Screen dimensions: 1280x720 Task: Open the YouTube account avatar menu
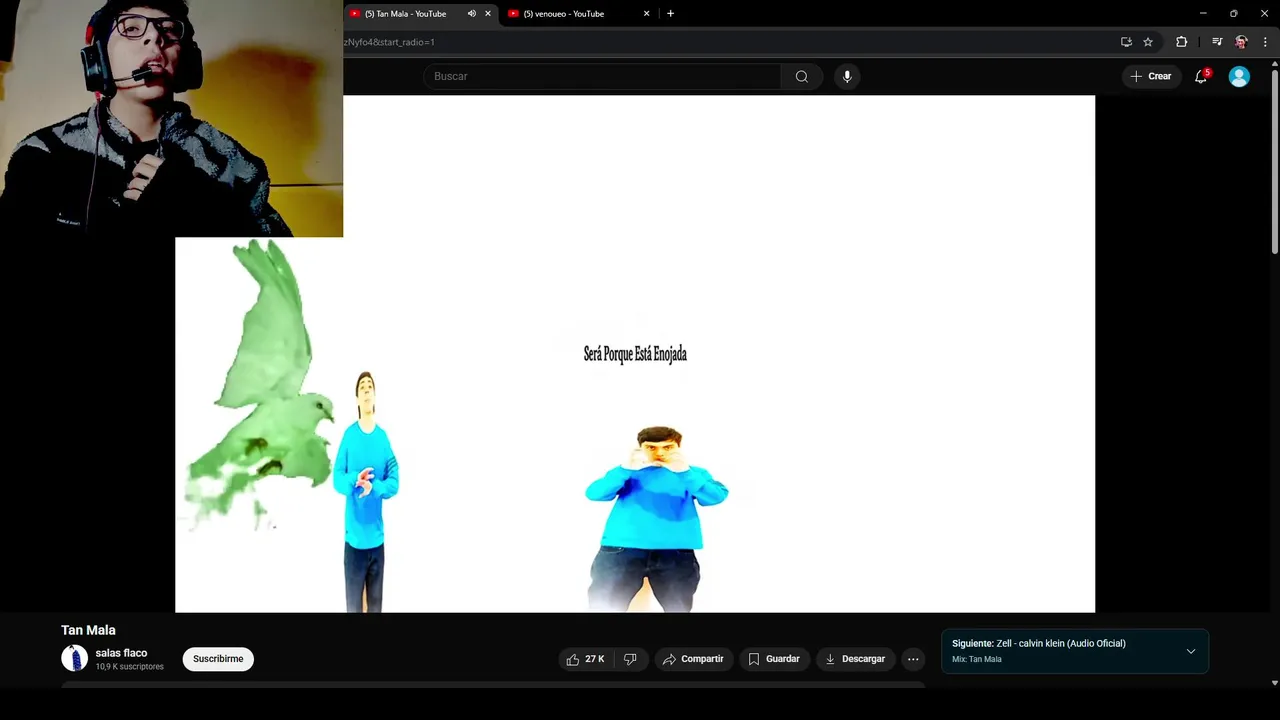(x=1239, y=76)
